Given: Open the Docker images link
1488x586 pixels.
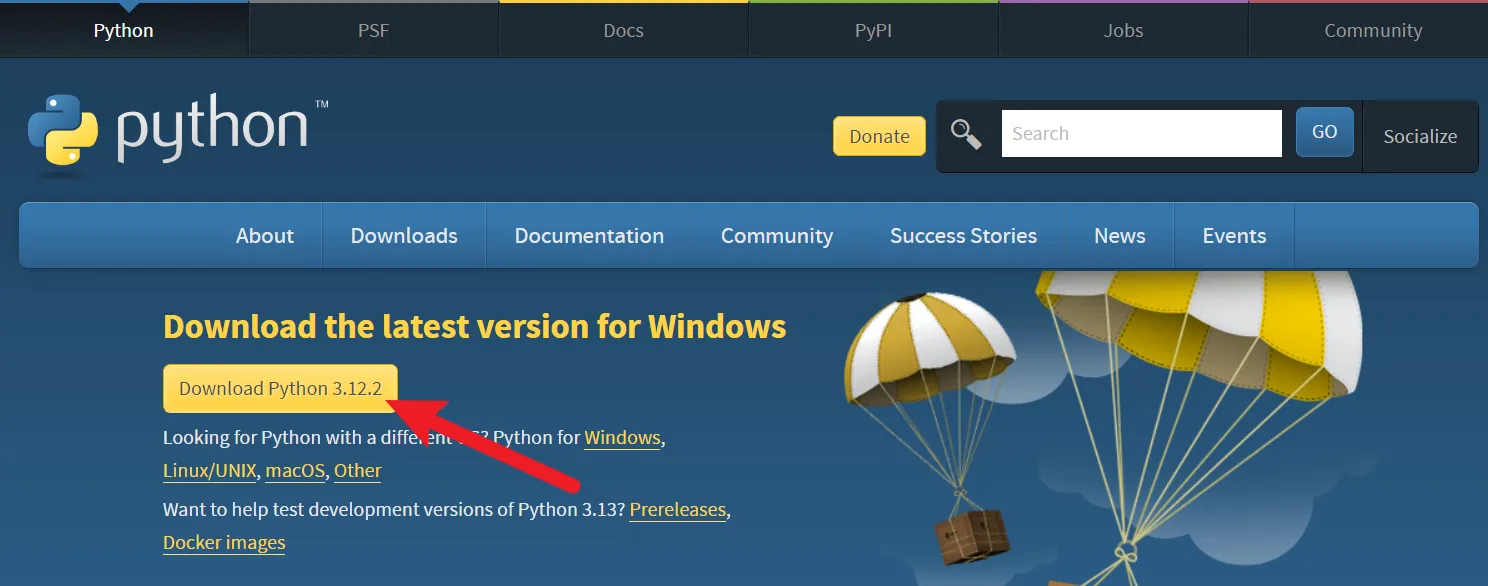Looking at the screenshot, I should [224, 543].
